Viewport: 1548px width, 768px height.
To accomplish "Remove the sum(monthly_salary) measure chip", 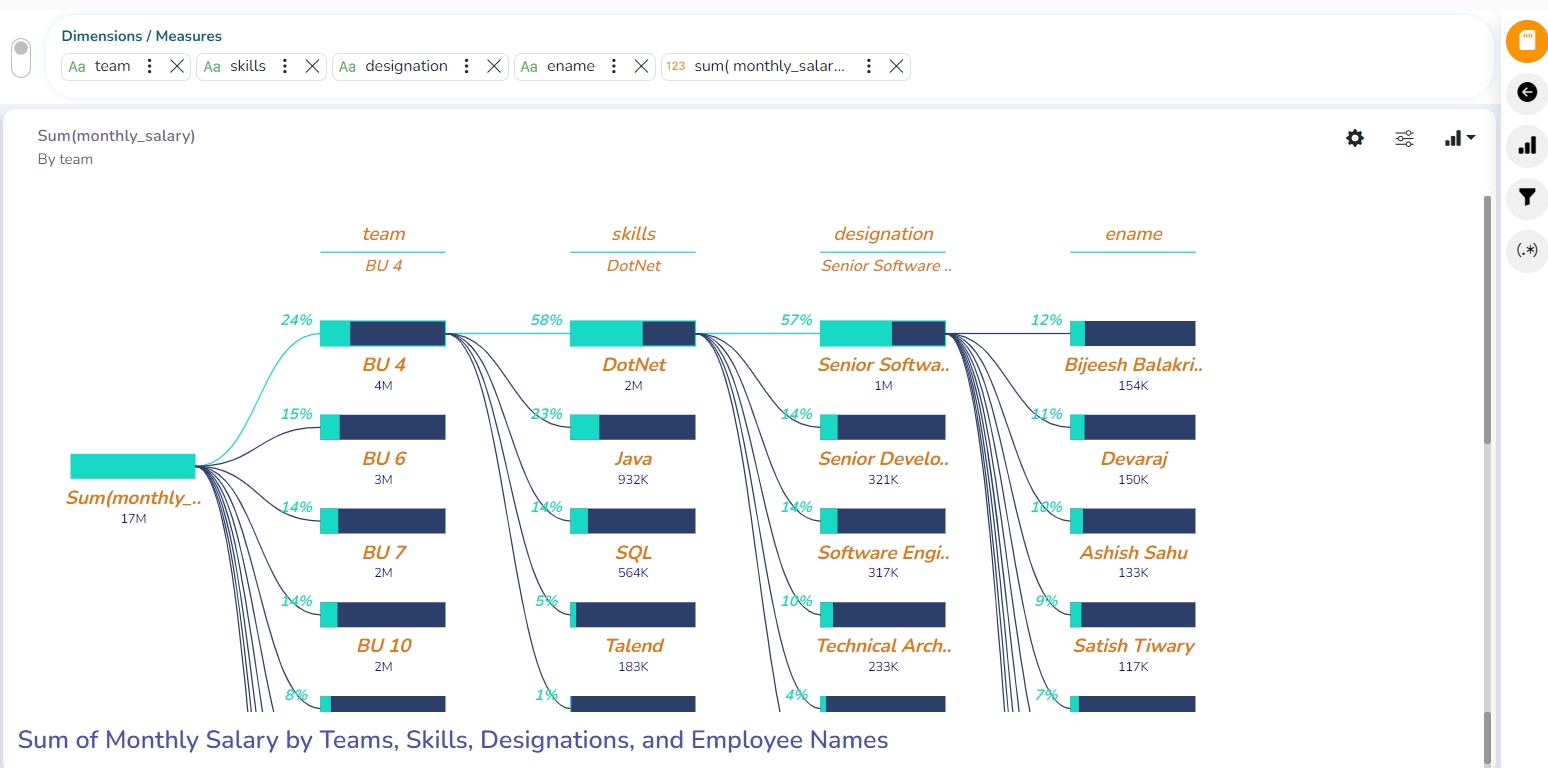I will [896, 66].
